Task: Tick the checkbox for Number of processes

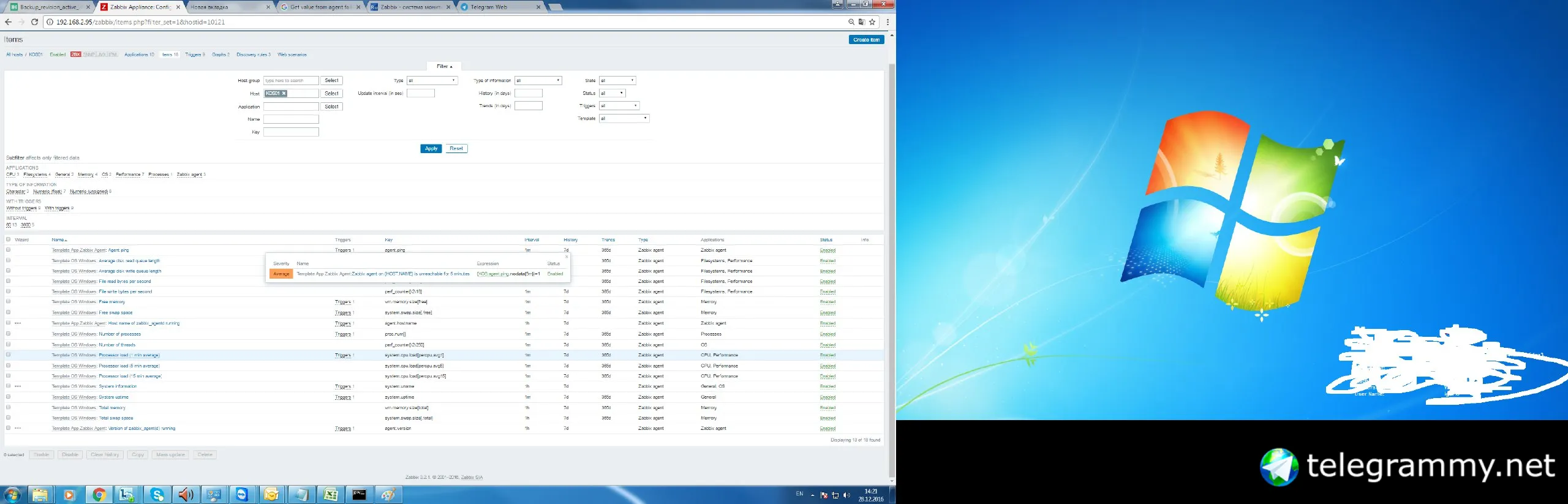Action: point(9,334)
